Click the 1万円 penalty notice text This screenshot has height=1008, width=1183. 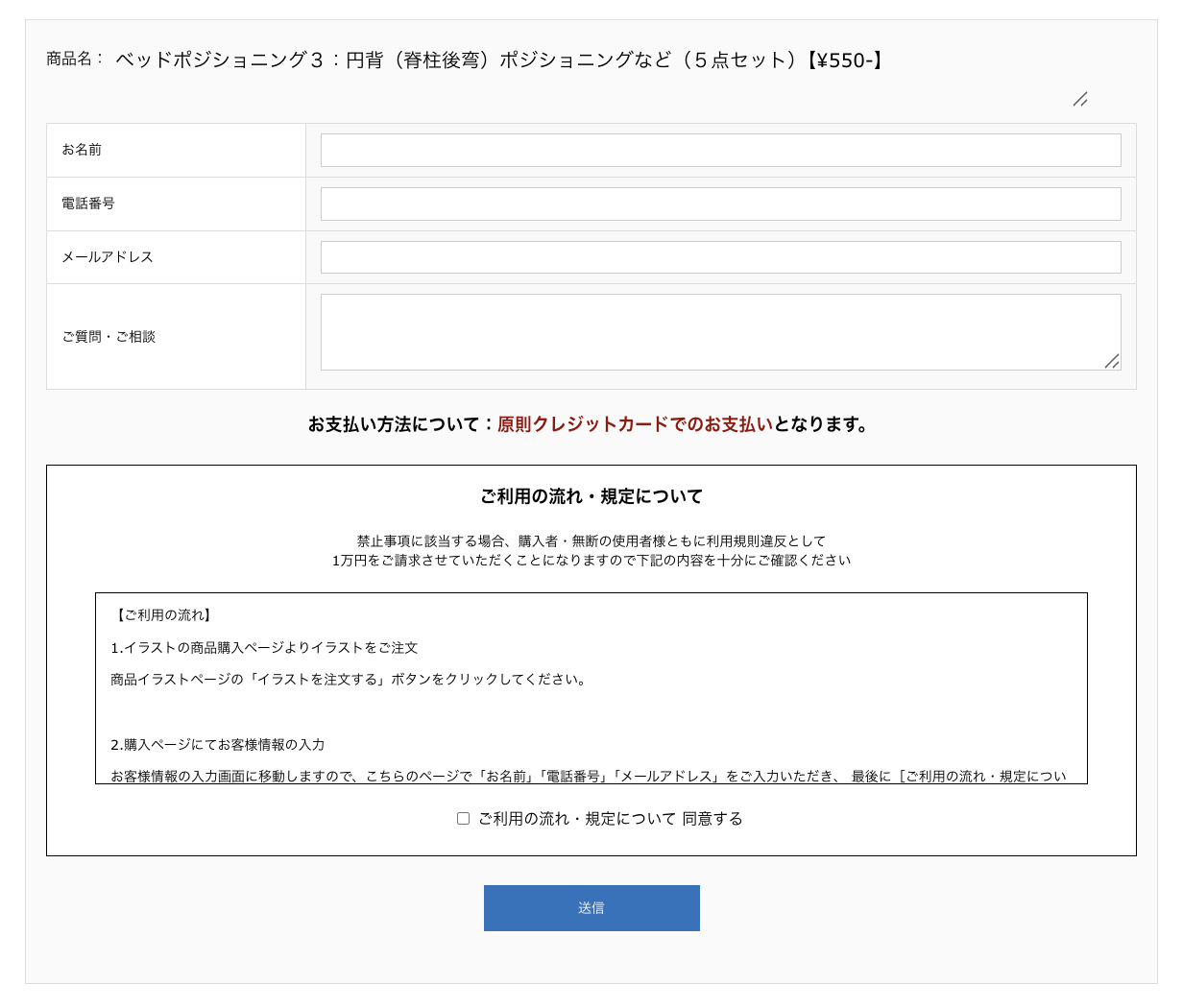click(x=591, y=561)
